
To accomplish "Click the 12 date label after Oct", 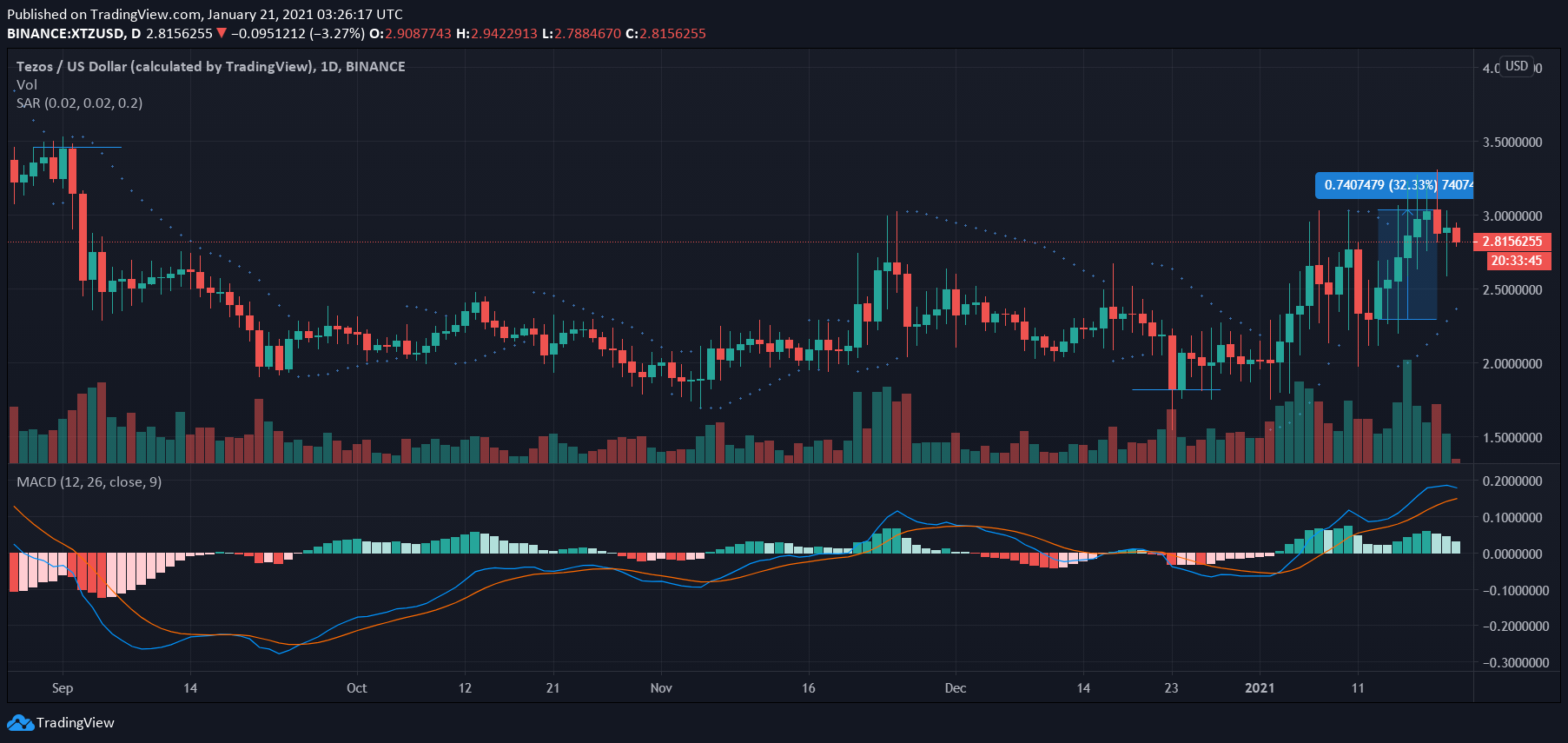I will [465, 687].
